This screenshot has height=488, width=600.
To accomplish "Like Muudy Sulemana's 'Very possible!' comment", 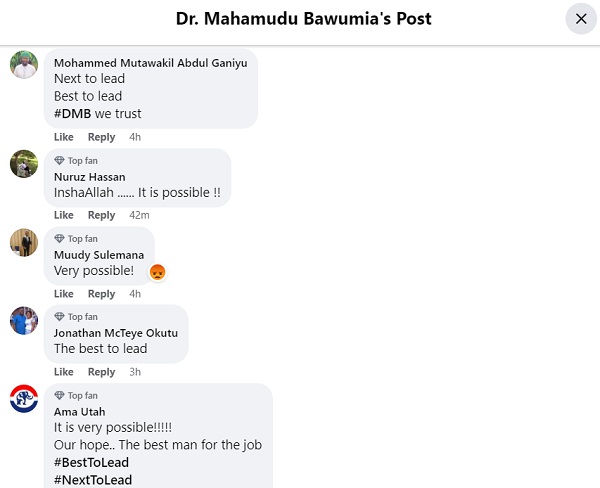I will (64, 294).
